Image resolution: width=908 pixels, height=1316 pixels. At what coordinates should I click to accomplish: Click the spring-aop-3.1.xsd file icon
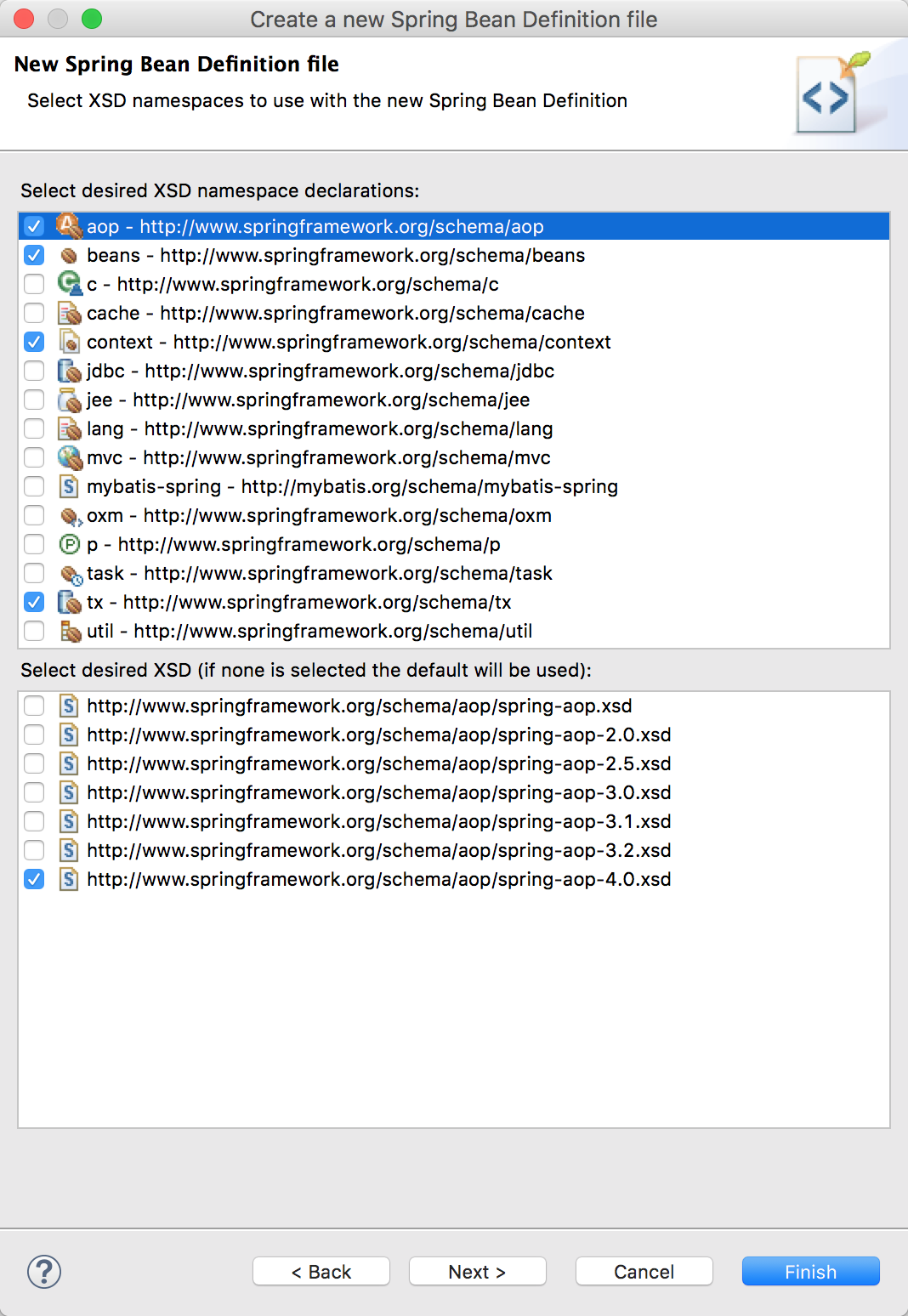[69, 821]
